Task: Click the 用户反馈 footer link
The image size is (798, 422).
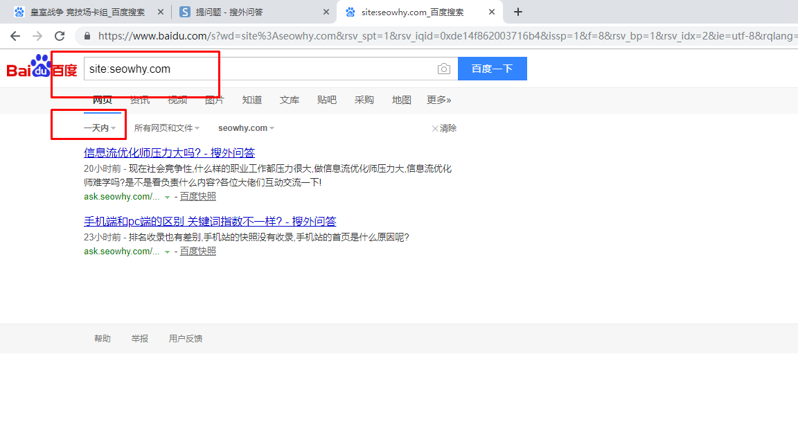Action: tap(185, 339)
